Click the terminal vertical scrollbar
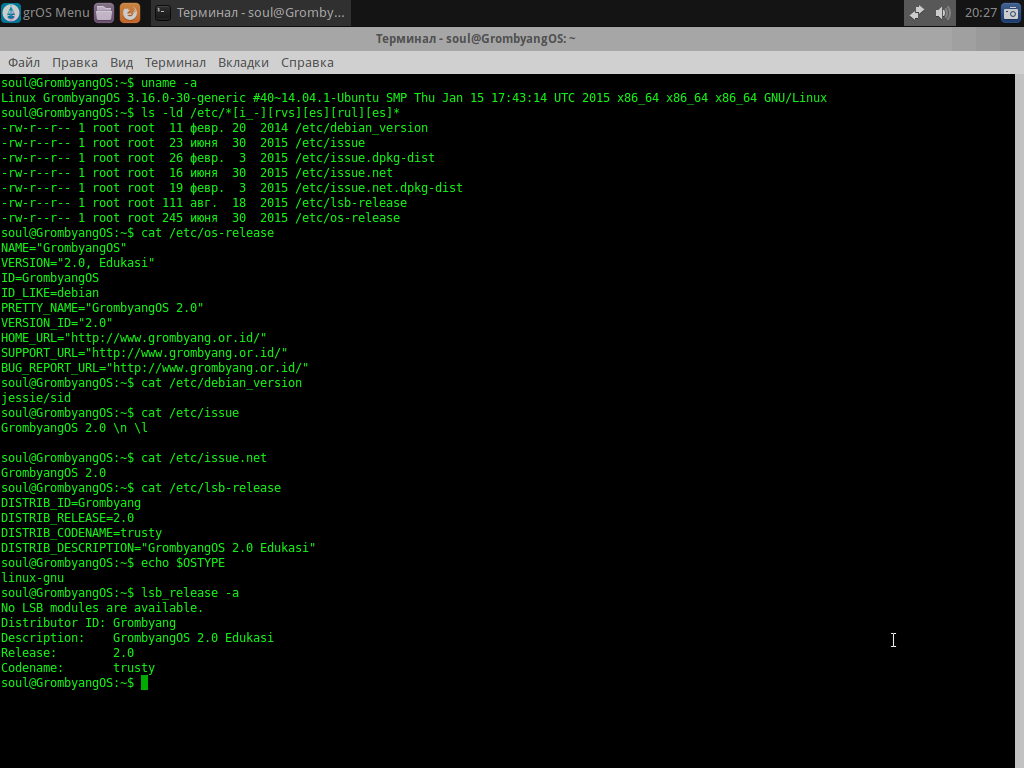 tap(1019, 421)
